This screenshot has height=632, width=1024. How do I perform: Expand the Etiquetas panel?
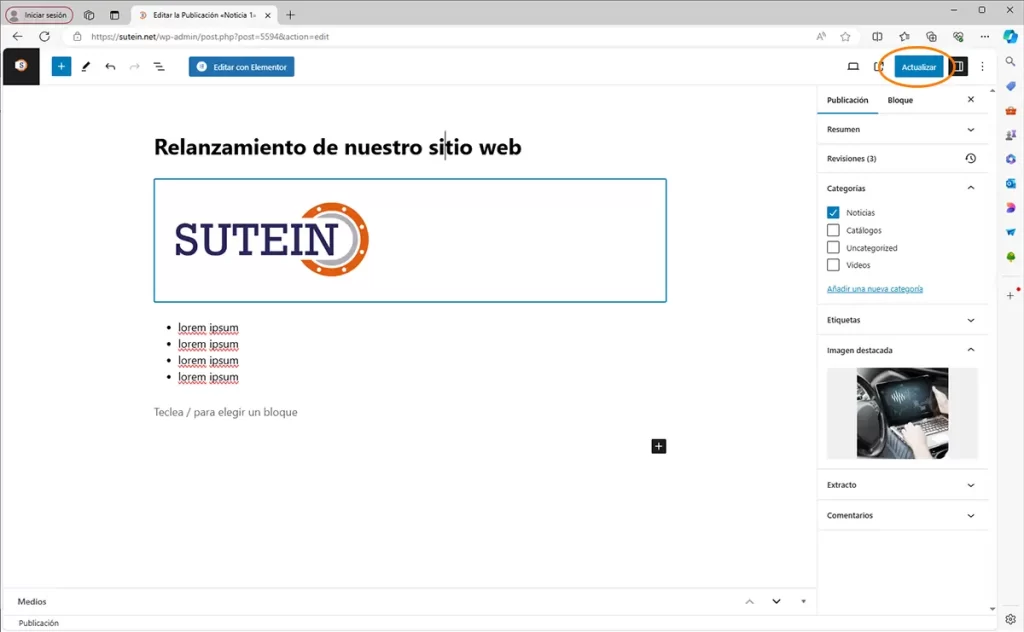point(902,320)
